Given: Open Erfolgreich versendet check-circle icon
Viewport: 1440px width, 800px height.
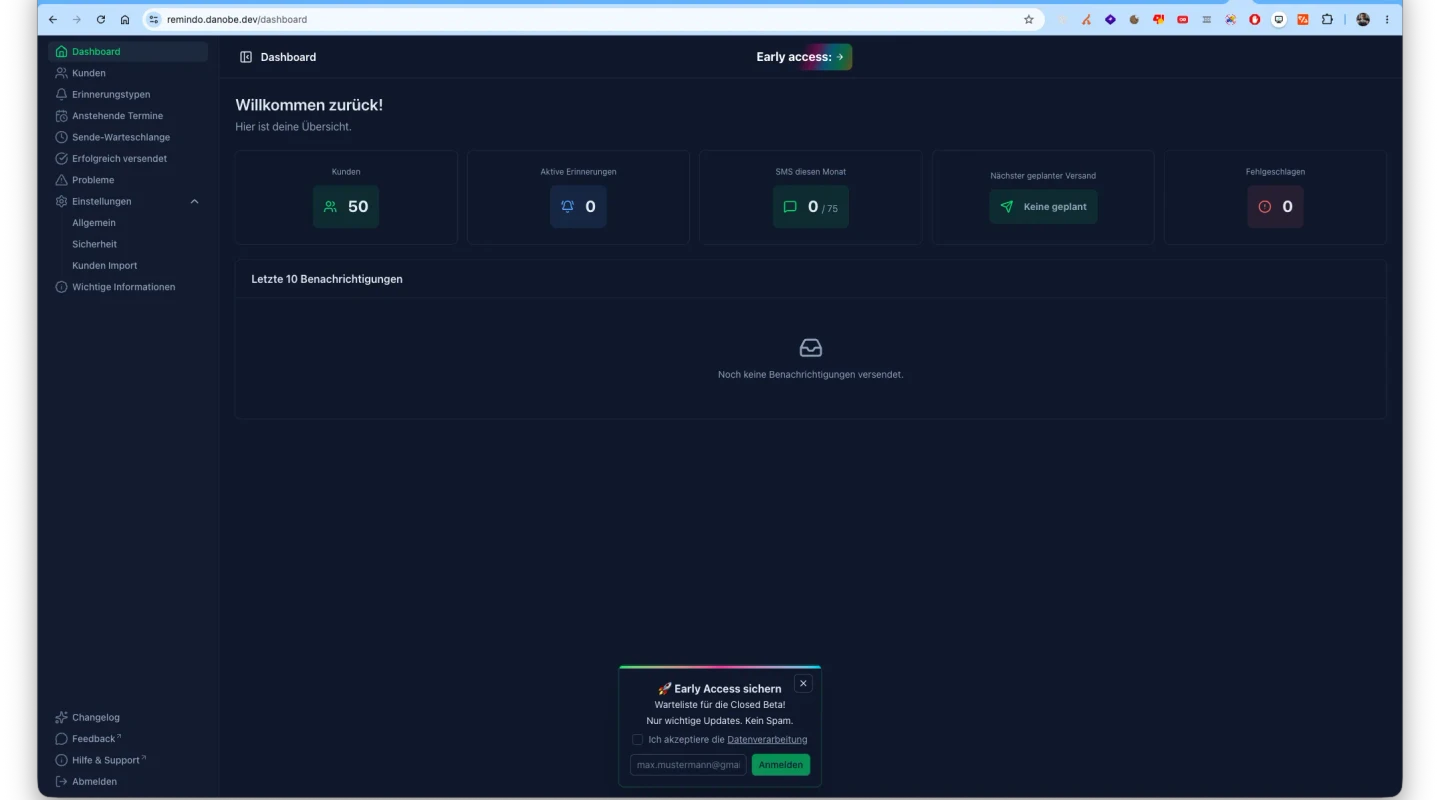Looking at the screenshot, I should click(x=62, y=159).
